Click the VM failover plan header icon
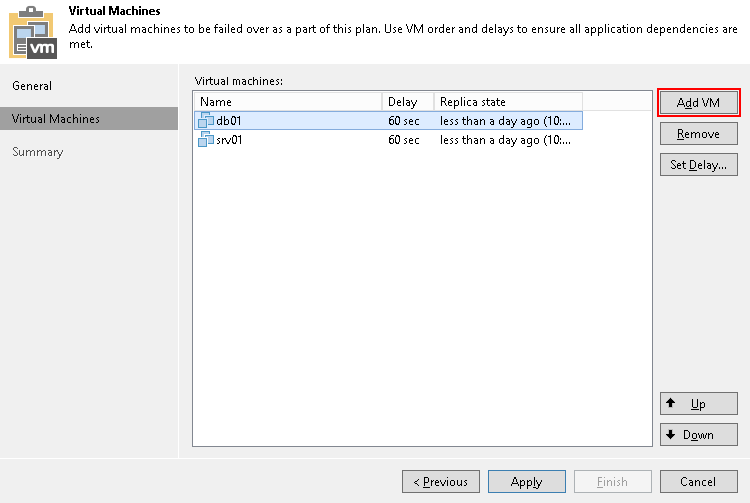This screenshot has width=750, height=503. point(33,32)
